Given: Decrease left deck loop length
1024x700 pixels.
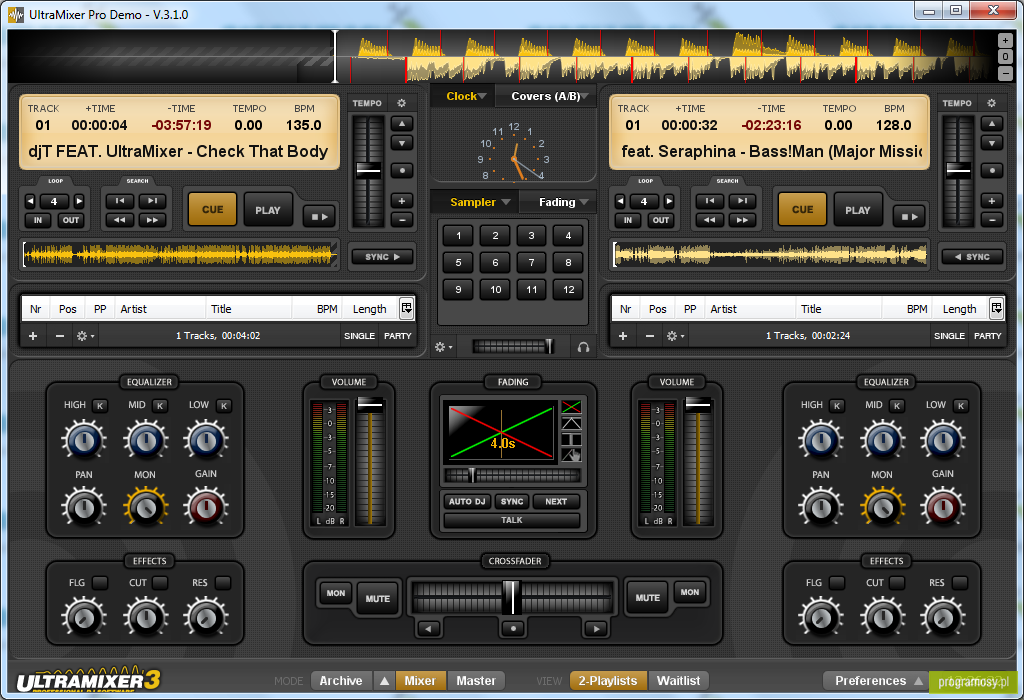Looking at the screenshot, I should point(30,201).
